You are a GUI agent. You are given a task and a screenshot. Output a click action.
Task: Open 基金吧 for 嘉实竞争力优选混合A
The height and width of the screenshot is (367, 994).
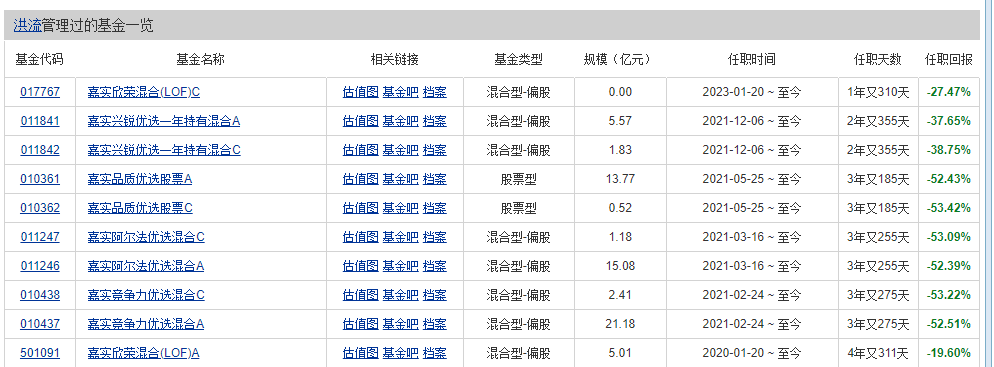coord(401,324)
